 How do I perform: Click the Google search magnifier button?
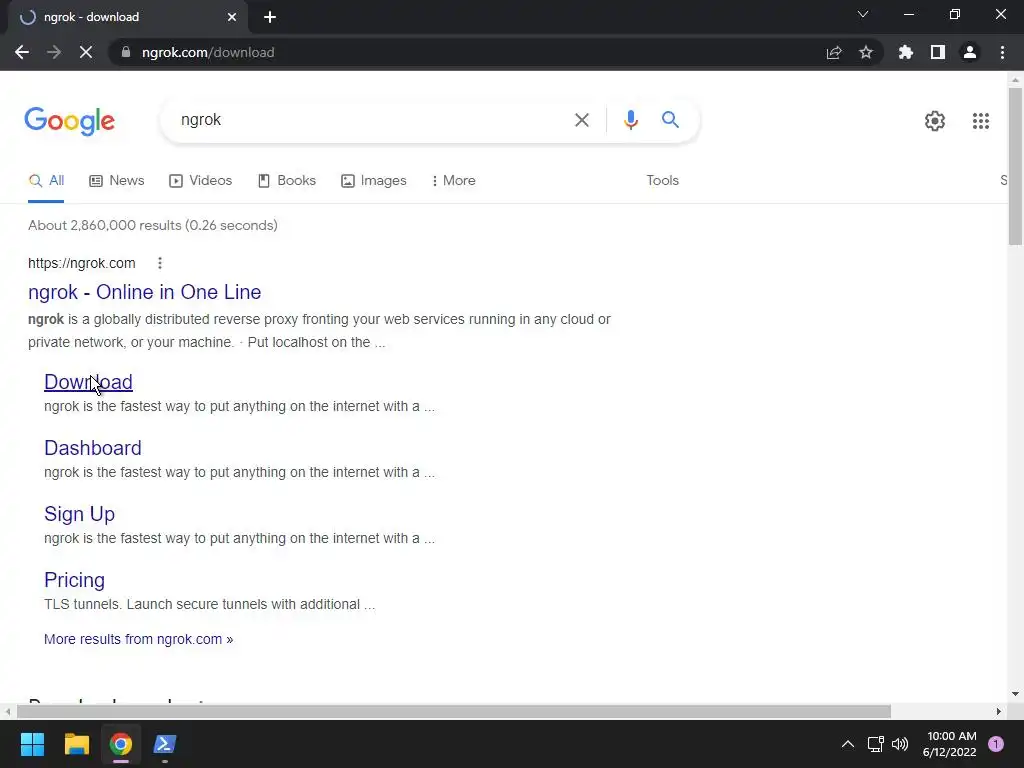[670, 120]
